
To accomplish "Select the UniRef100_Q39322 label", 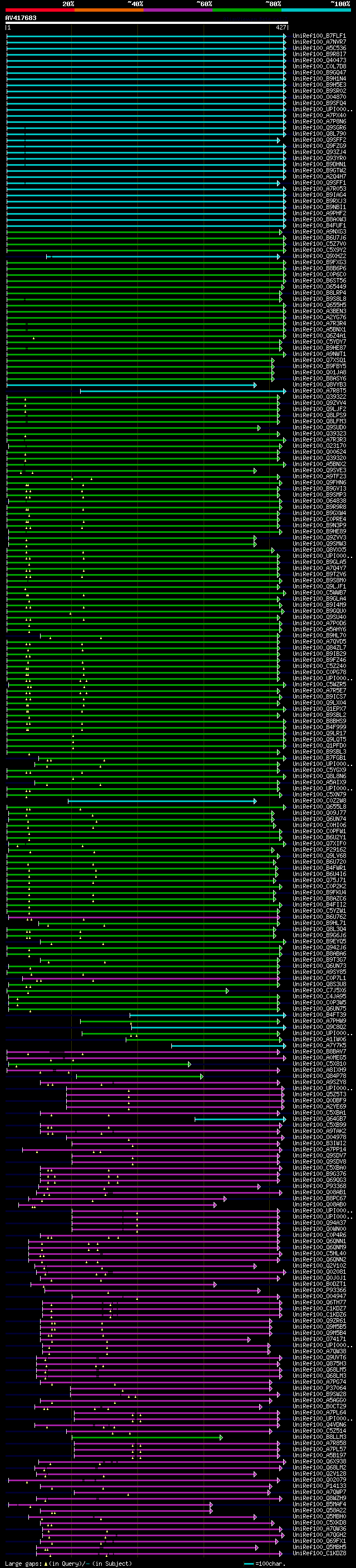I will (319, 397).
